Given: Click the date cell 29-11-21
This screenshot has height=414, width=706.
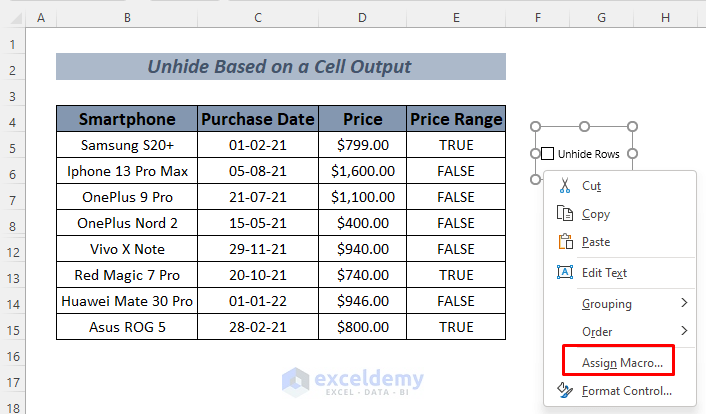Looking at the screenshot, I should (x=258, y=249).
